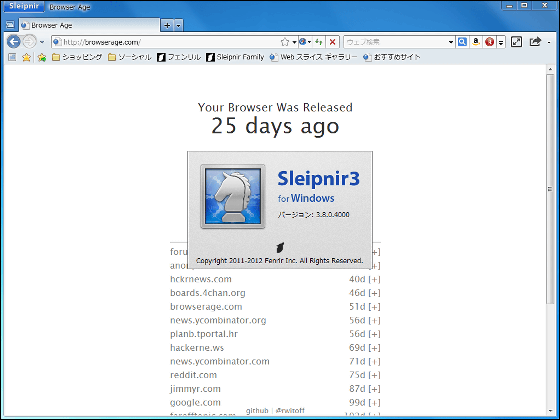Select the Browser Age tab

pyautogui.click(x=89, y=25)
